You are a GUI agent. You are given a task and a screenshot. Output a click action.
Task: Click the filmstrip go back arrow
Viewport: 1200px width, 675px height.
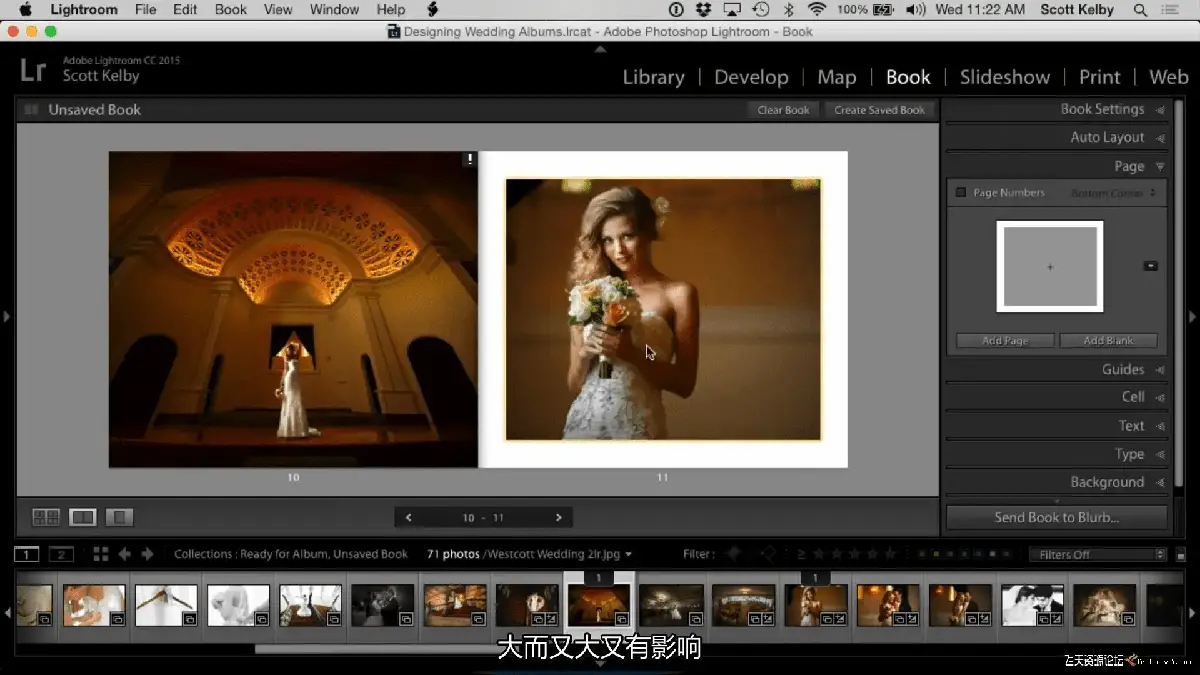point(125,554)
